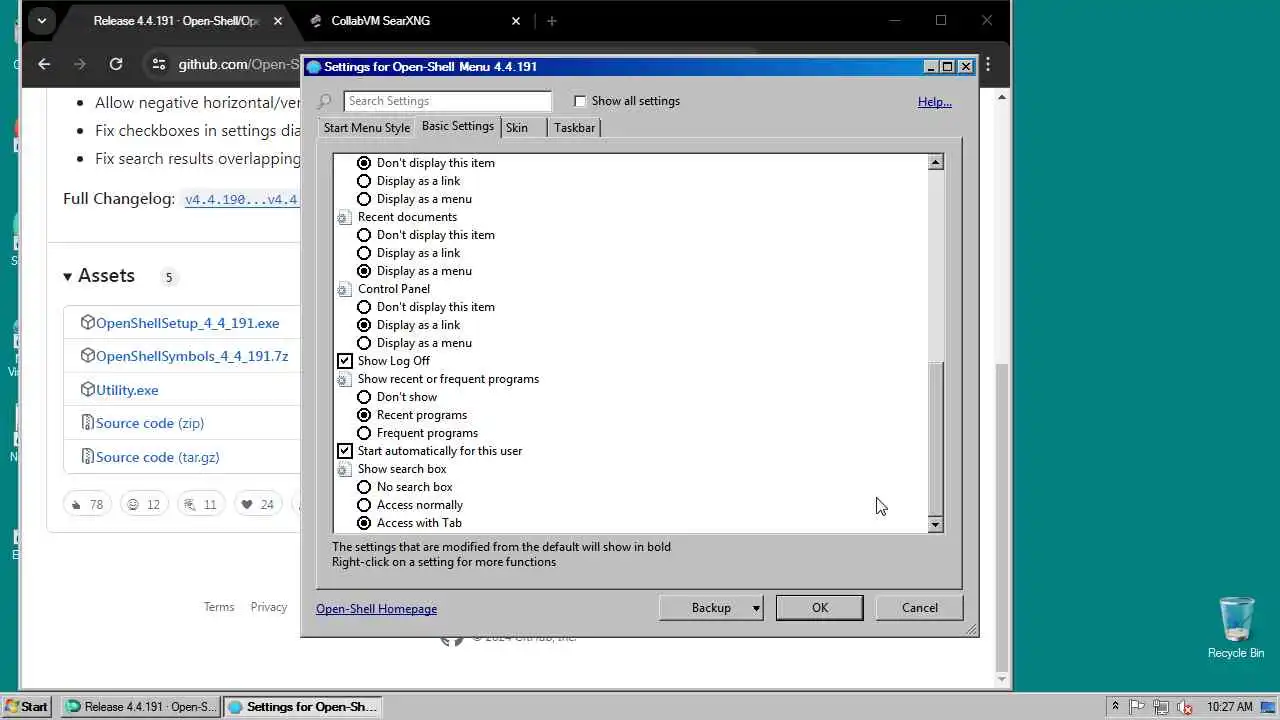Click the Chrome forward navigation arrow

pyautogui.click(x=80, y=64)
